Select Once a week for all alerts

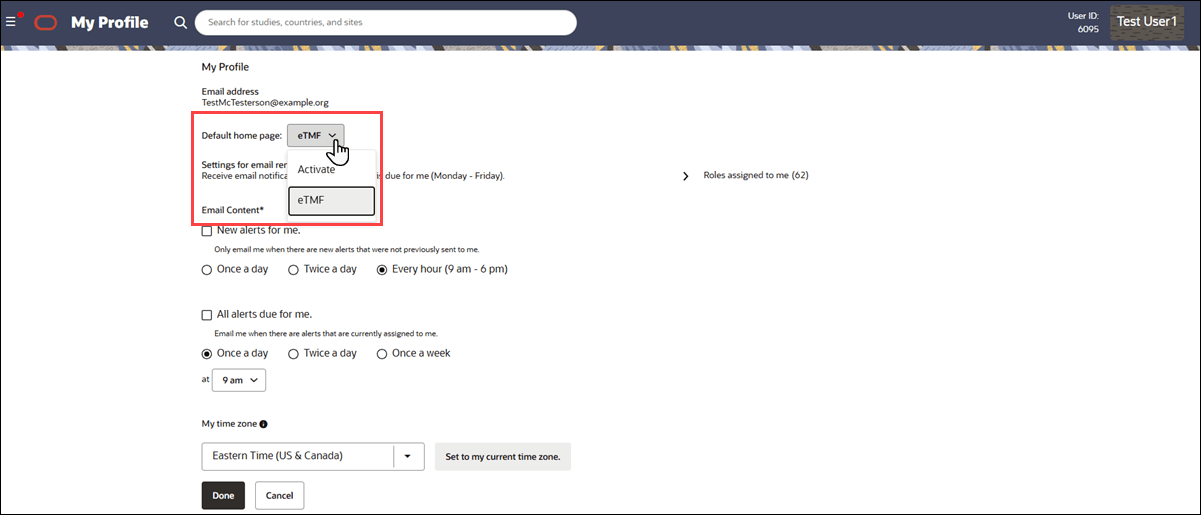[382, 353]
